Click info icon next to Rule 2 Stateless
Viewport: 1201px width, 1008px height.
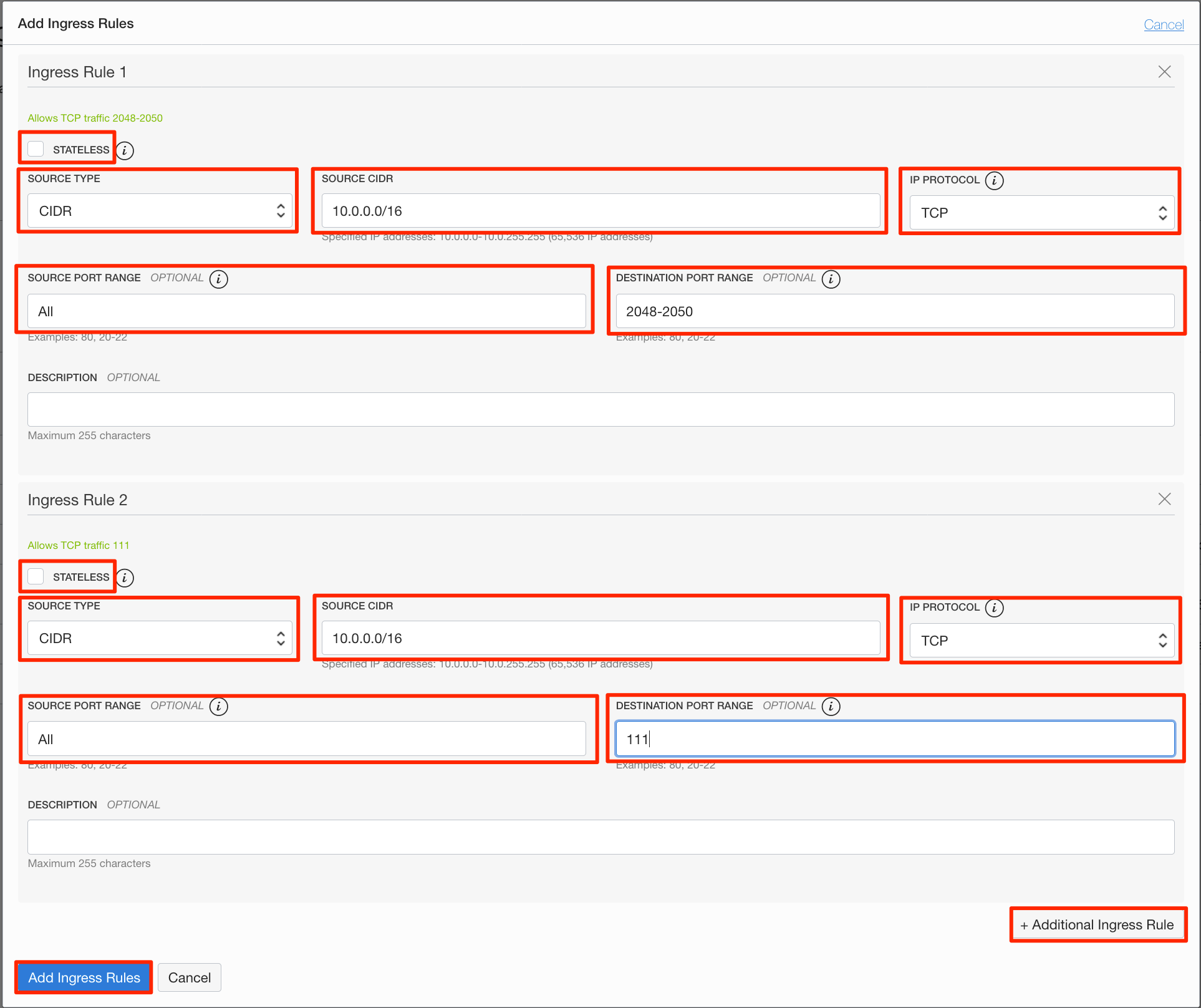coord(125,578)
